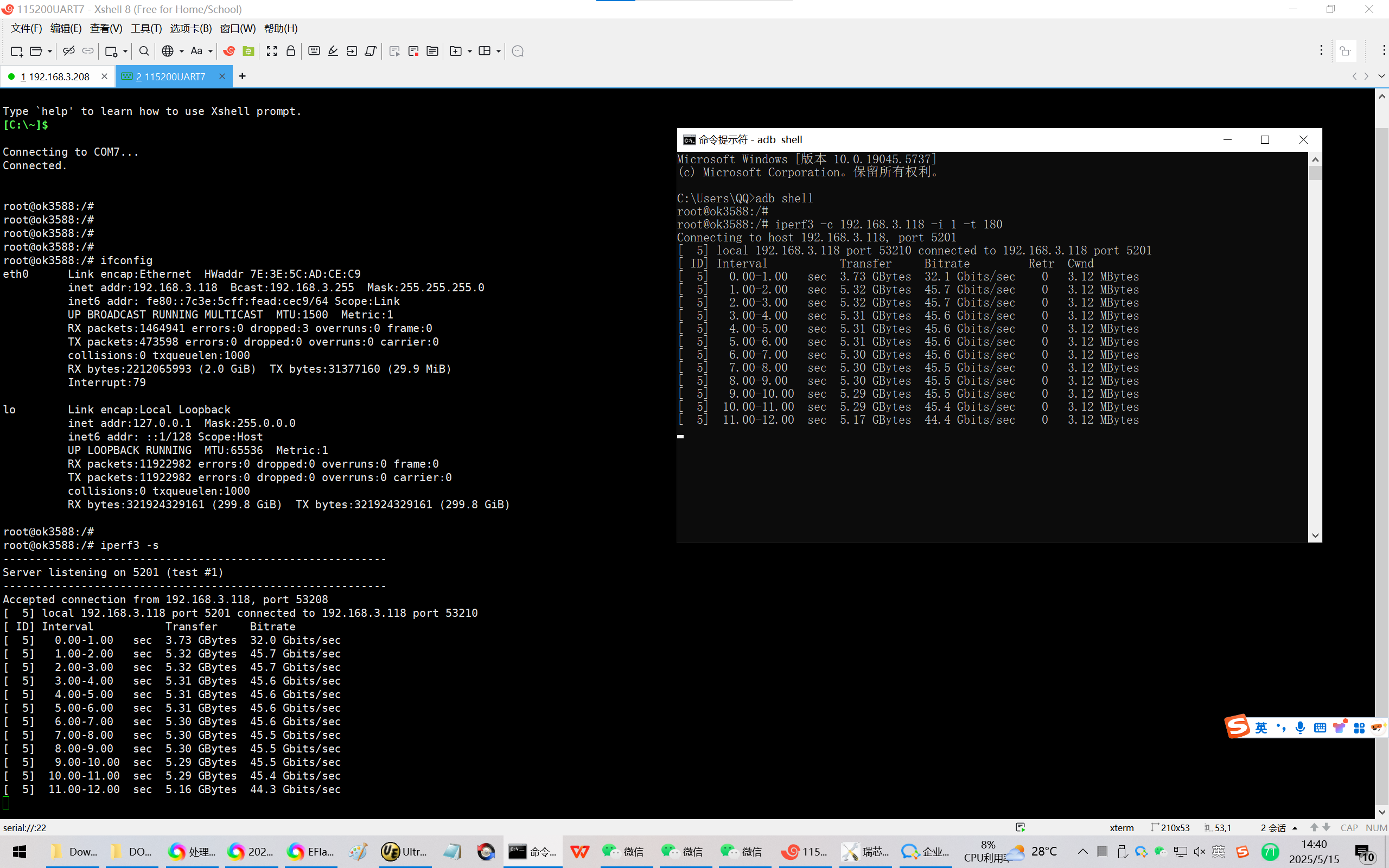1389x868 pixels.
Task: Expand the font Aa dropdown arrow
Action: (211, 51)
